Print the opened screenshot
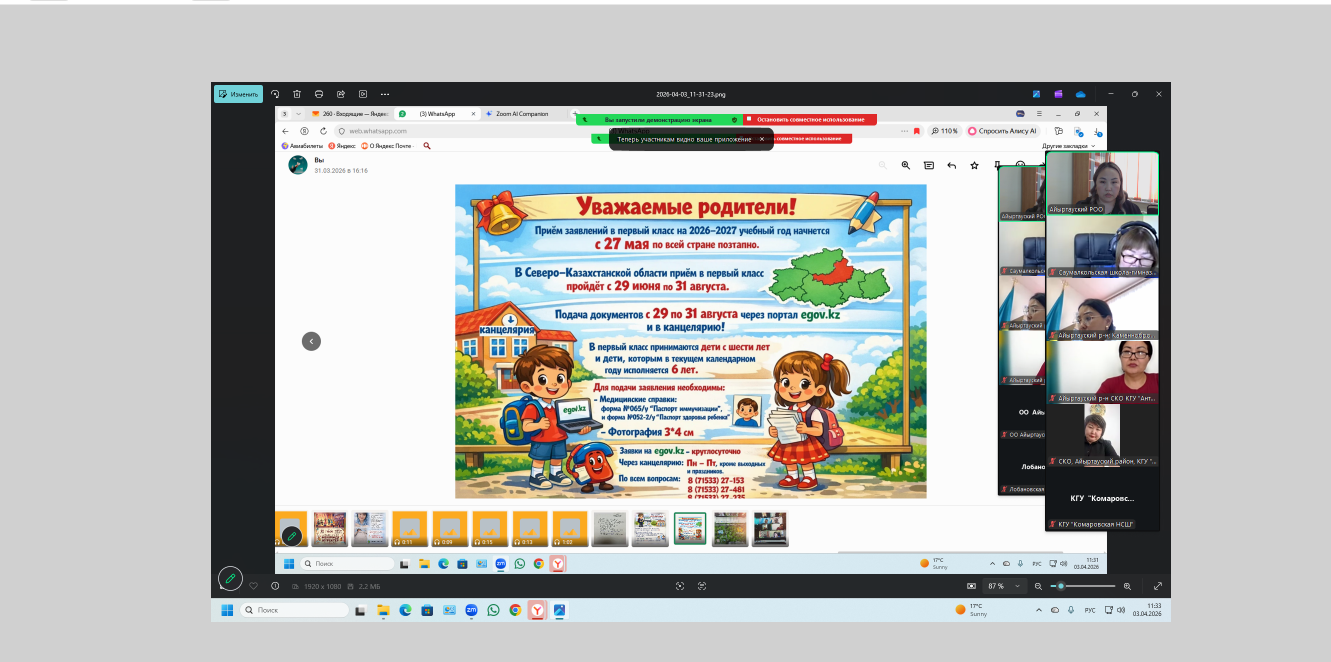This screenshot has height=662, width=1331. click(319, 94)
